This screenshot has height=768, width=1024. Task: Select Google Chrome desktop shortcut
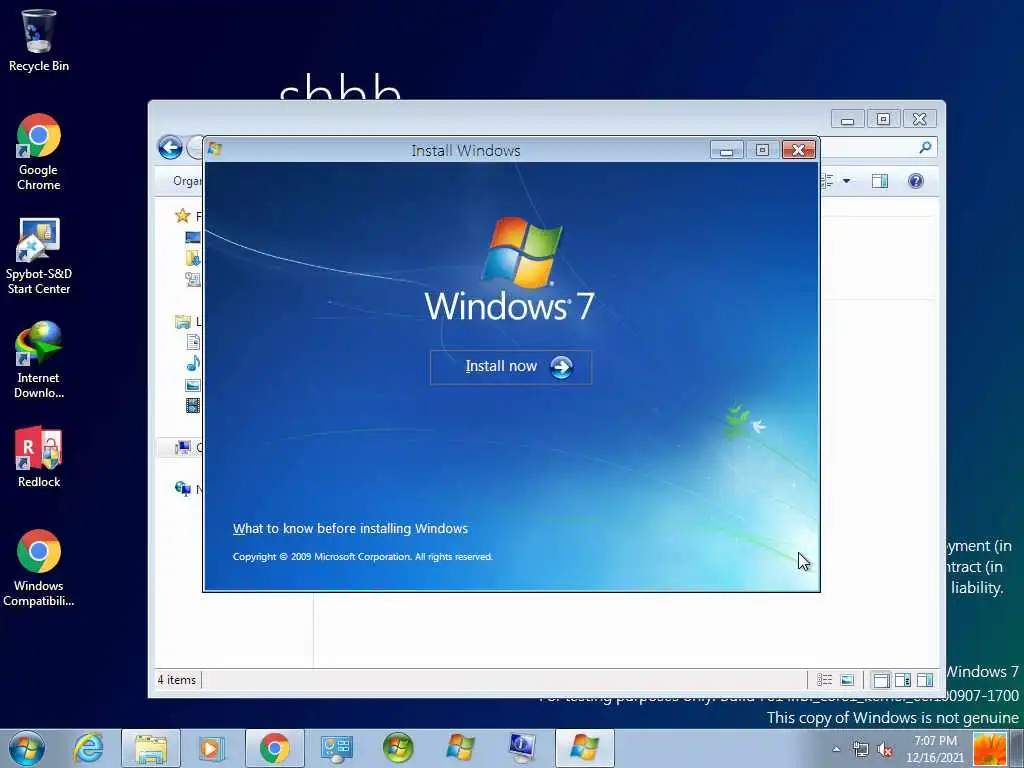39,152
